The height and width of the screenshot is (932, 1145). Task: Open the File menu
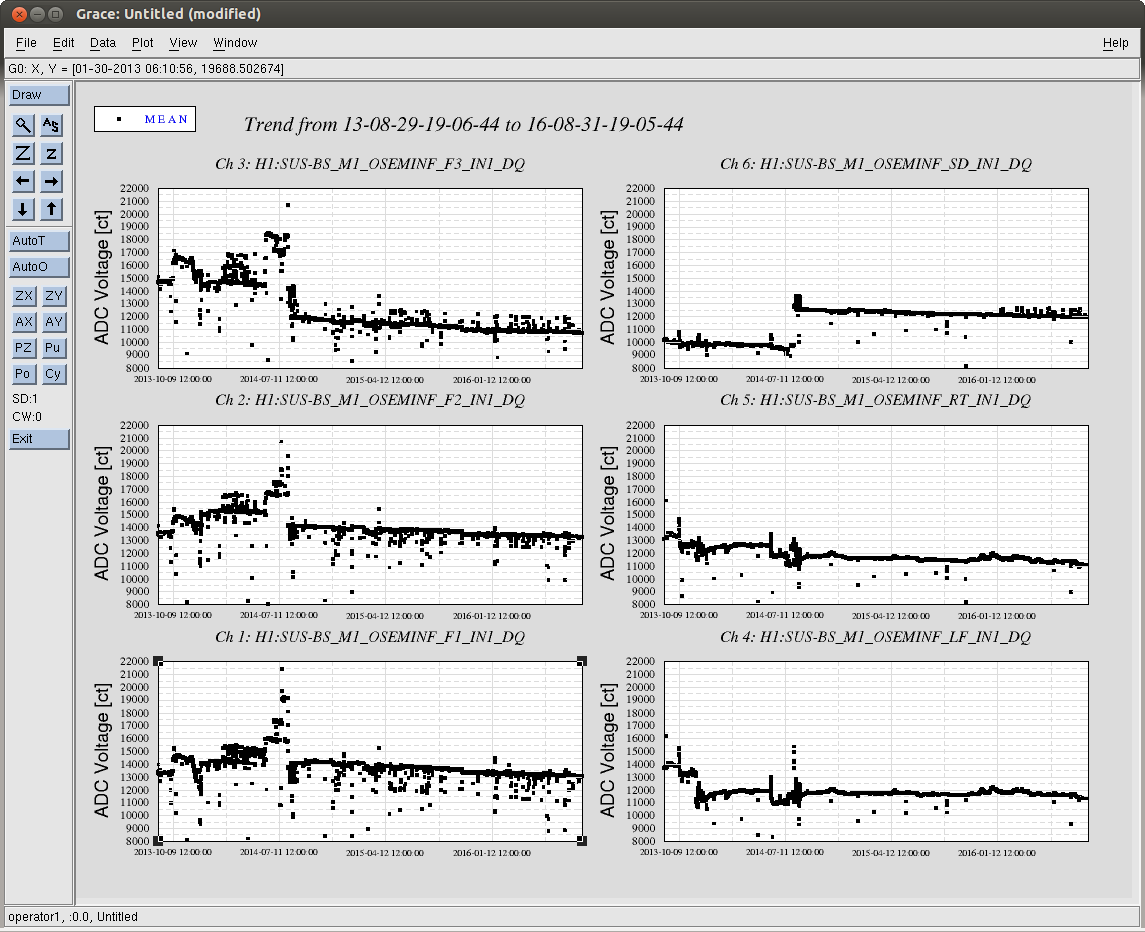point(26,43)
